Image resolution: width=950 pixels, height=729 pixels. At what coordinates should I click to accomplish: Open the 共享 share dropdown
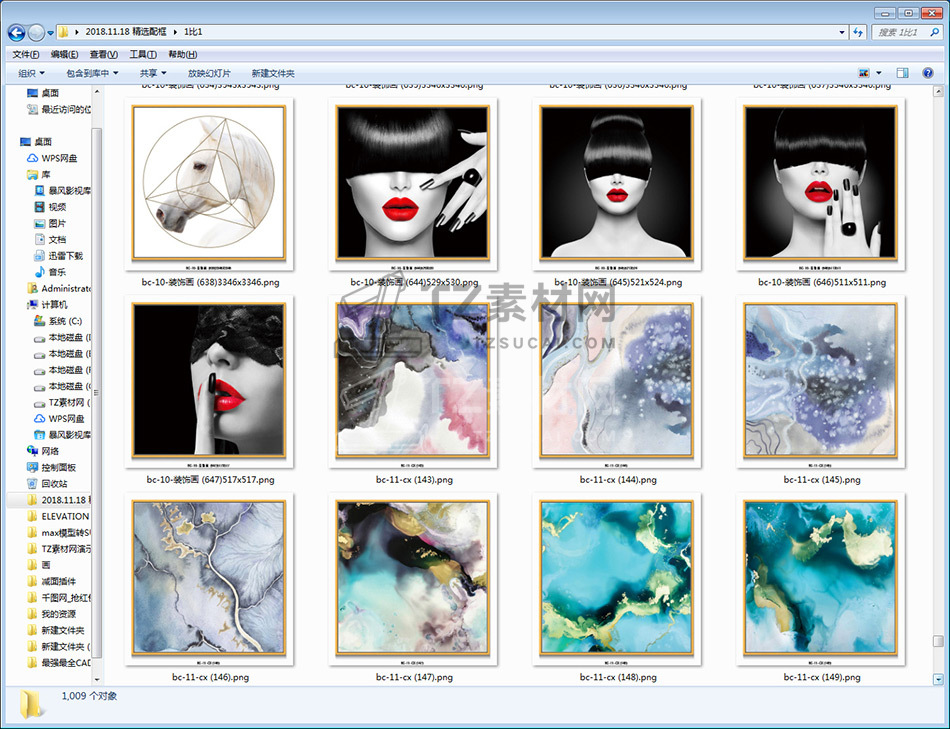(153, 73)
